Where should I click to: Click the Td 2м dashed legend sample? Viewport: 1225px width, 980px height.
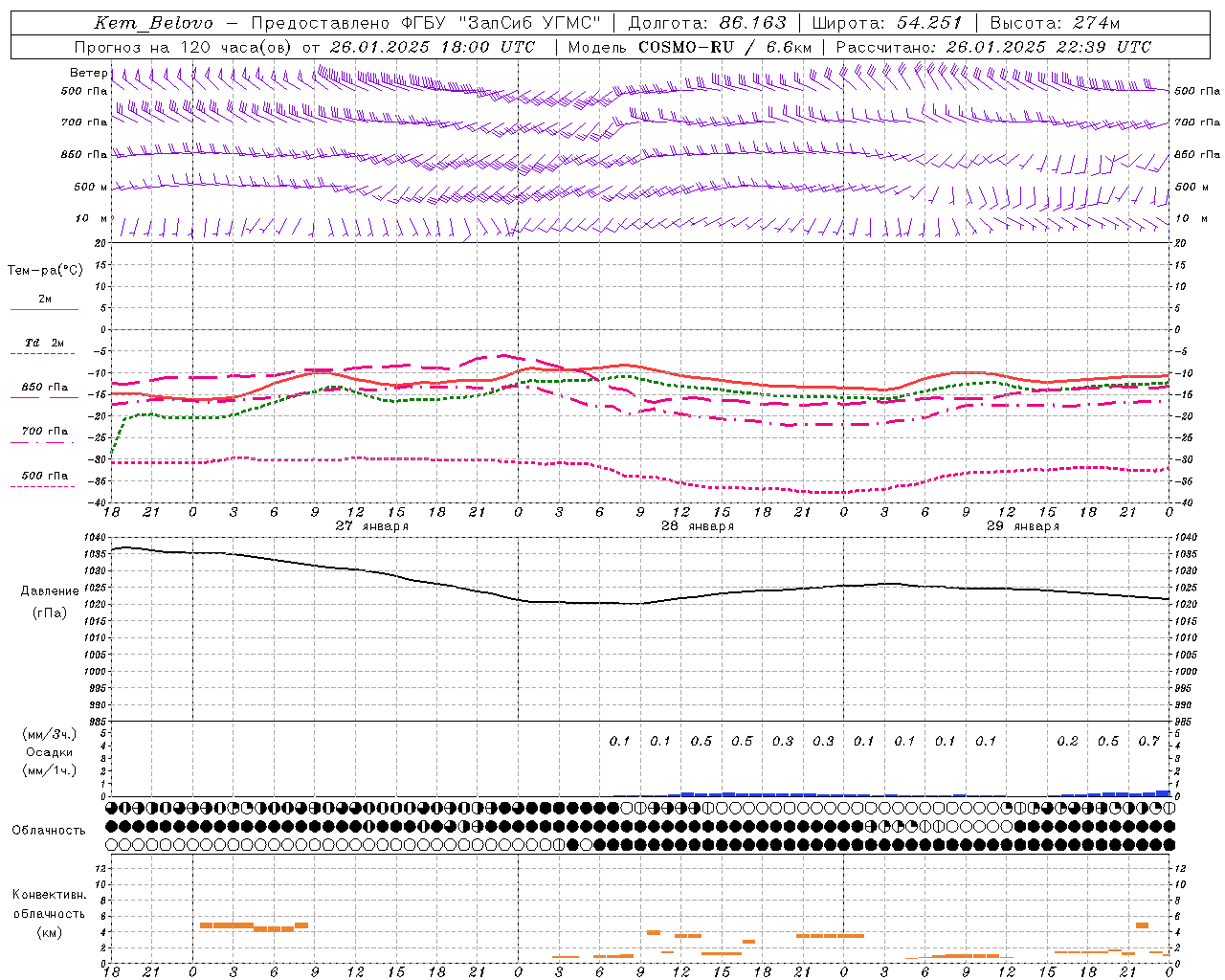coord(42,354)
